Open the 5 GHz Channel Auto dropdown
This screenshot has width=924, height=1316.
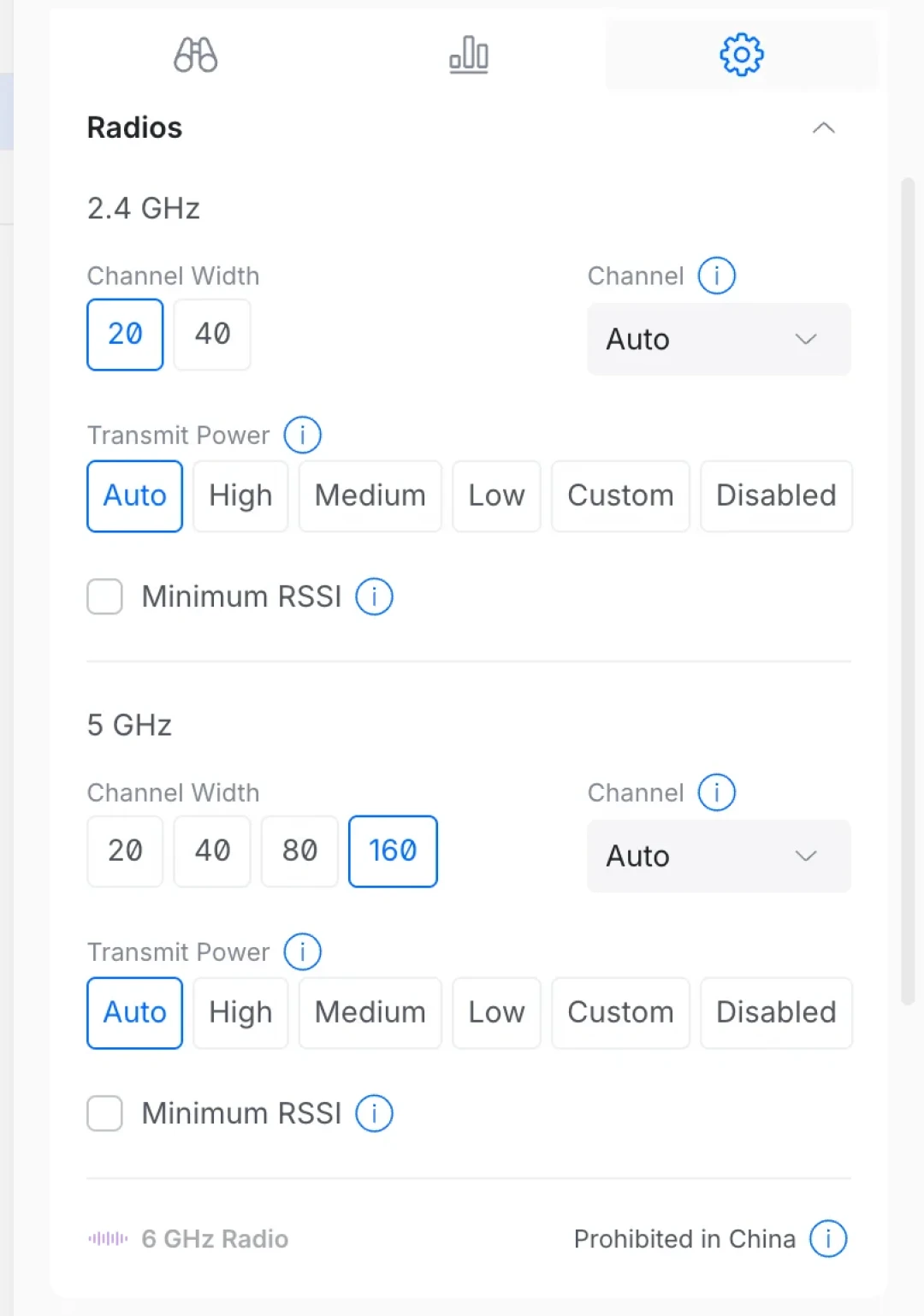[x=719, y=856]
